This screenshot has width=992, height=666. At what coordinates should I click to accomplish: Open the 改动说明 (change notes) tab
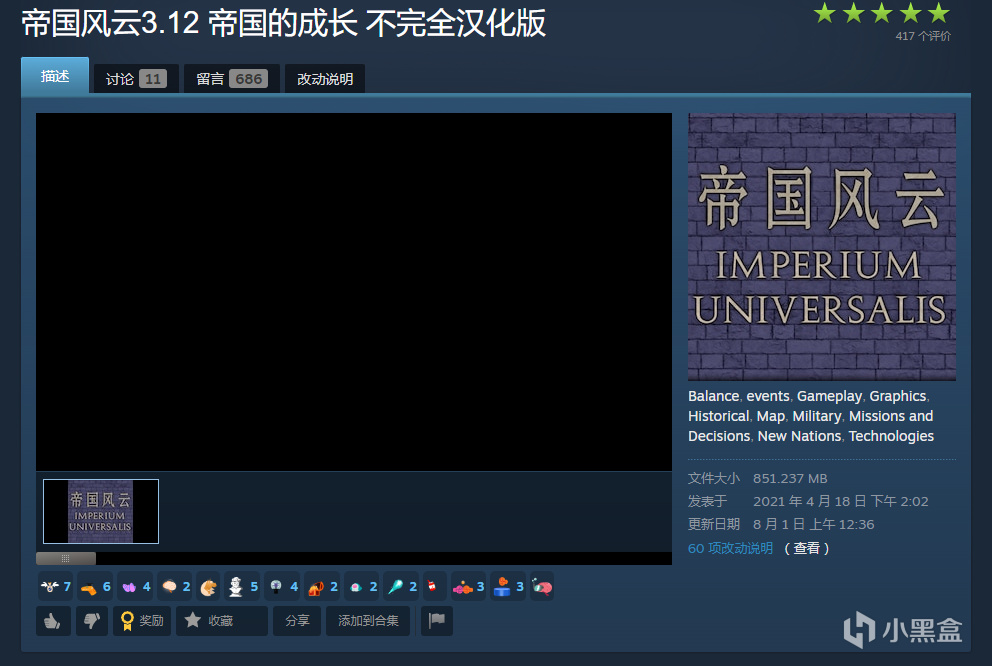(325, 79)
